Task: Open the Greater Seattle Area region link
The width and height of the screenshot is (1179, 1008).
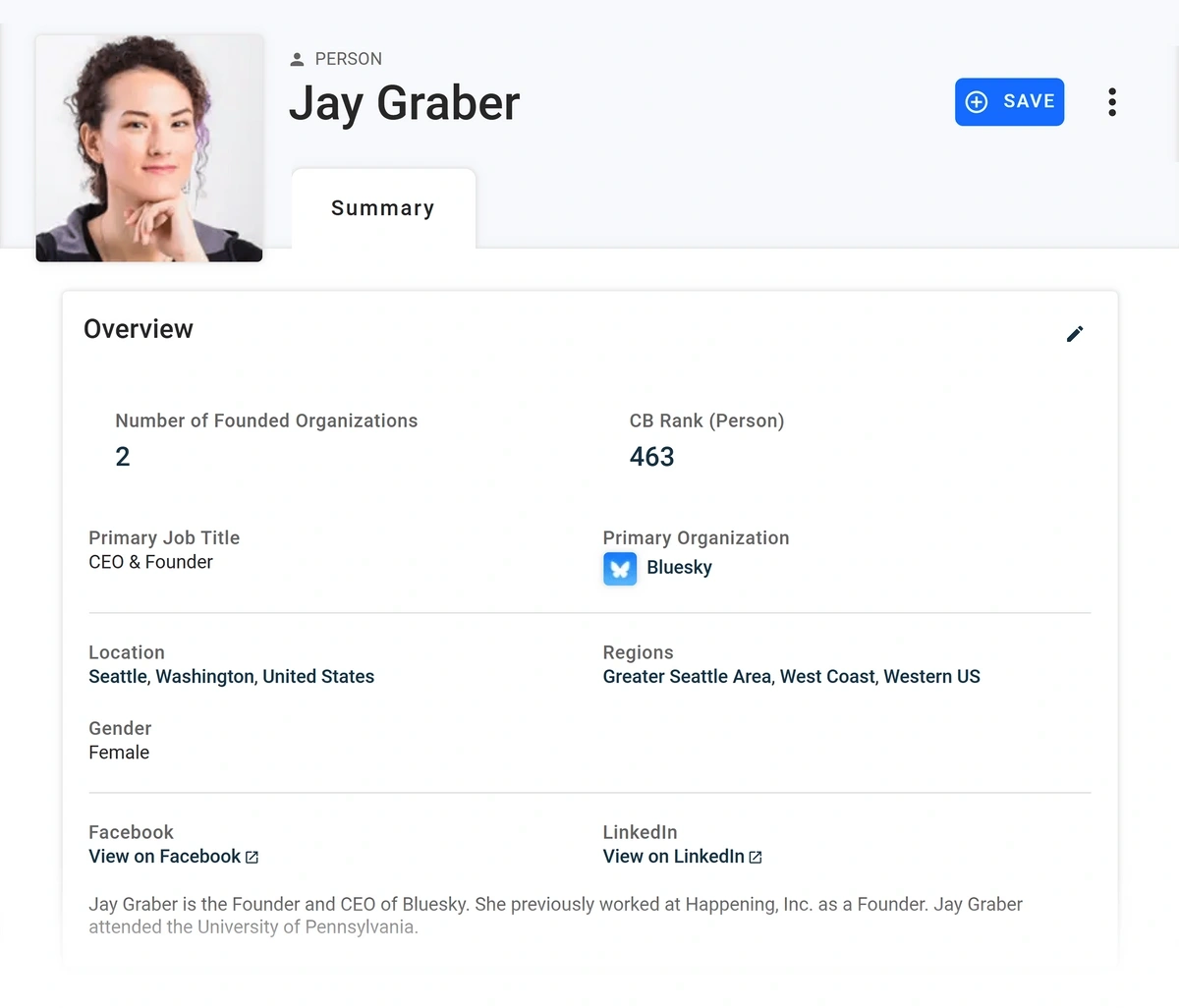Action: pos(686,676)
